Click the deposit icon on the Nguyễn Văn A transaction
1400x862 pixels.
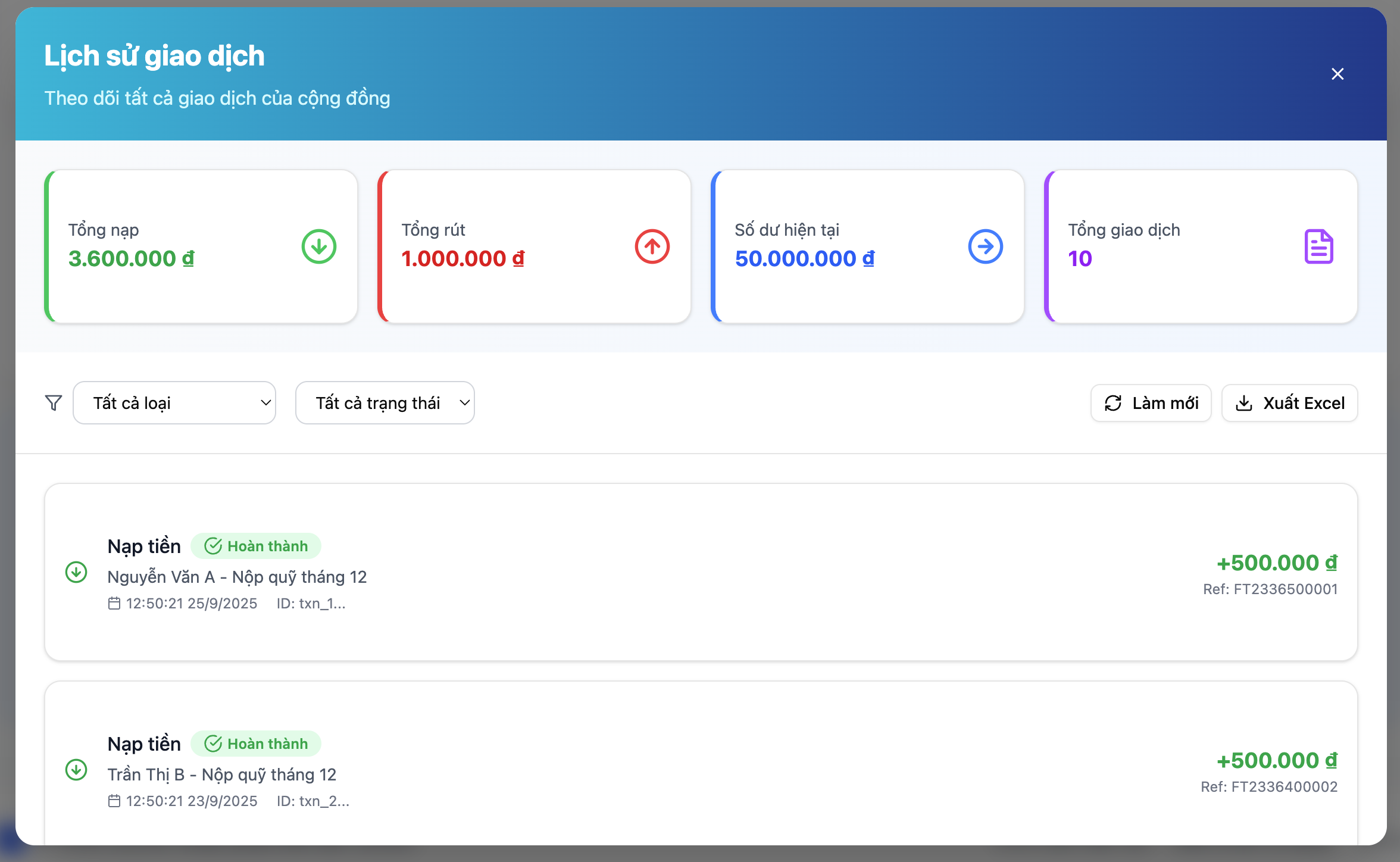(x=76, y=572)
